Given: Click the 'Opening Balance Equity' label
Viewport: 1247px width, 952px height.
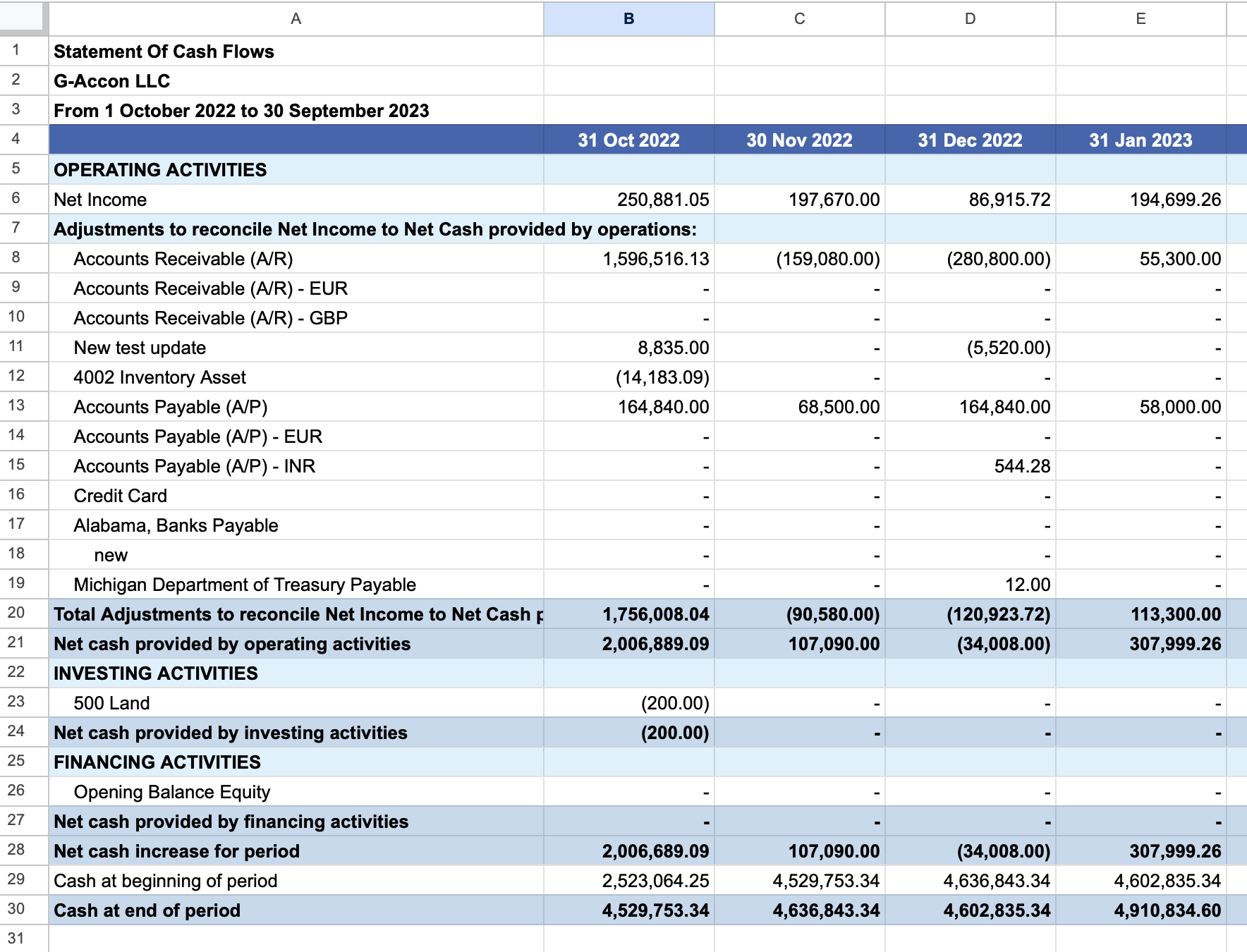Looking at the screenshot, I should 172,792.
